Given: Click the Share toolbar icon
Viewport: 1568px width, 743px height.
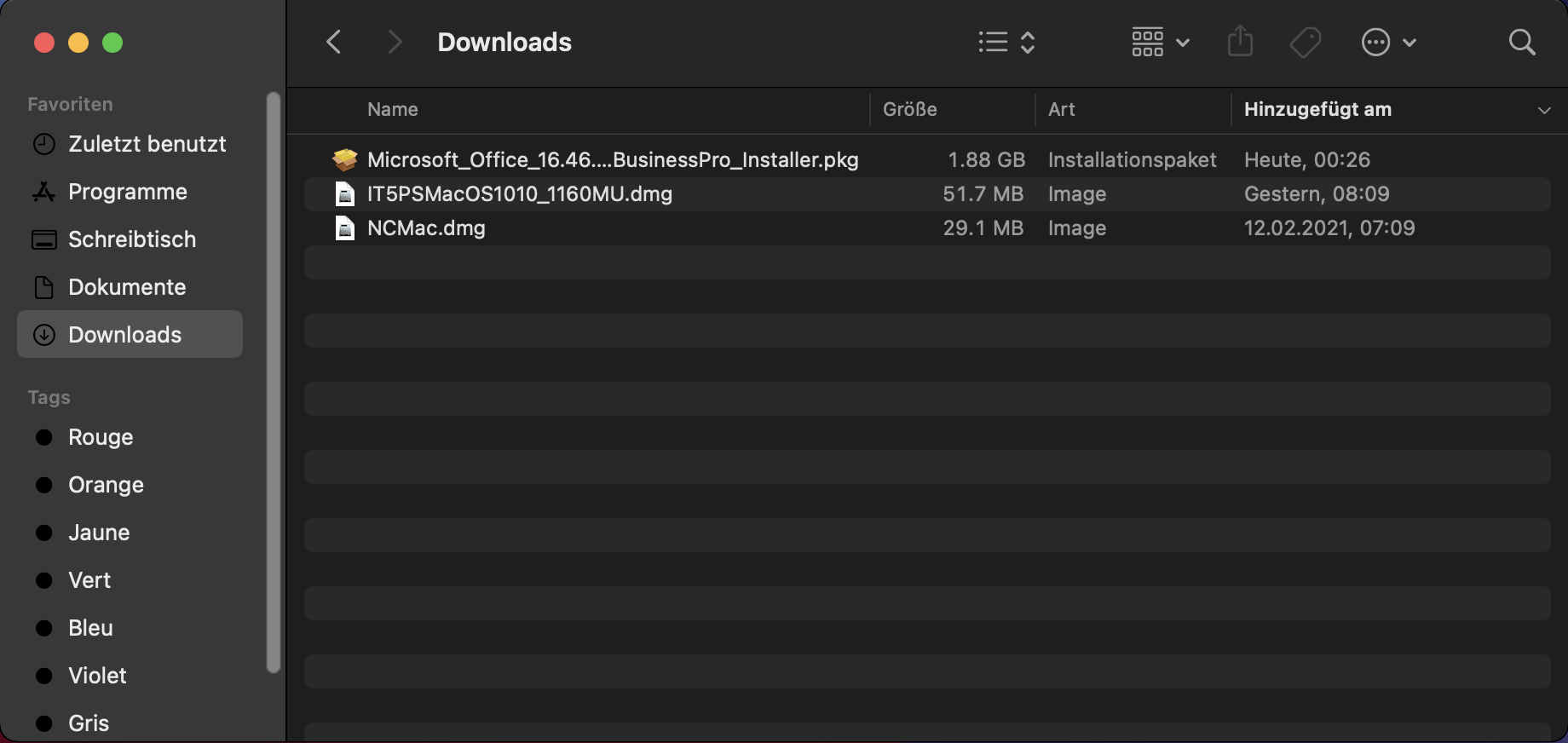Looking at the screenshot, I should coord(1240,41).
